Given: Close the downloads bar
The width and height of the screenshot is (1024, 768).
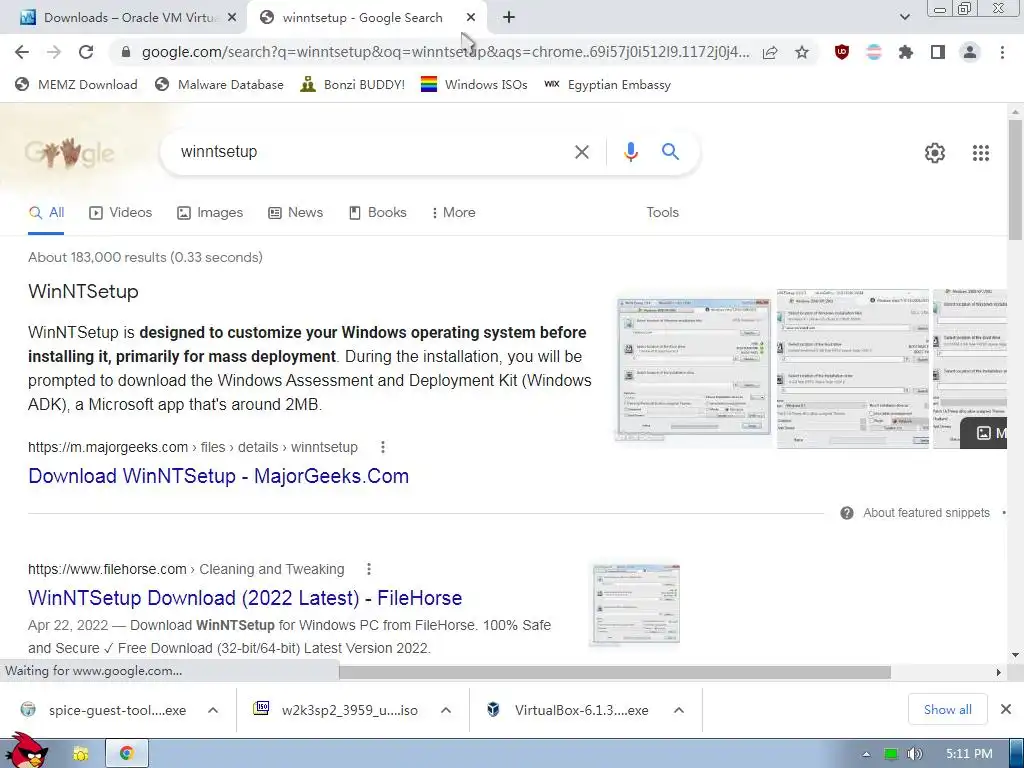Looking at the screenshot, I should pyautogui.click(x=1006, y=710).
